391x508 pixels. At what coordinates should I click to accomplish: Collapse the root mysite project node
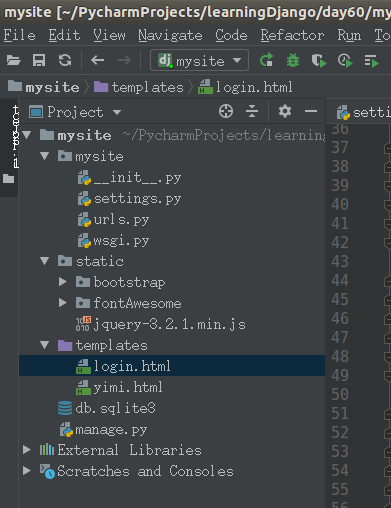tap(27, 135)
